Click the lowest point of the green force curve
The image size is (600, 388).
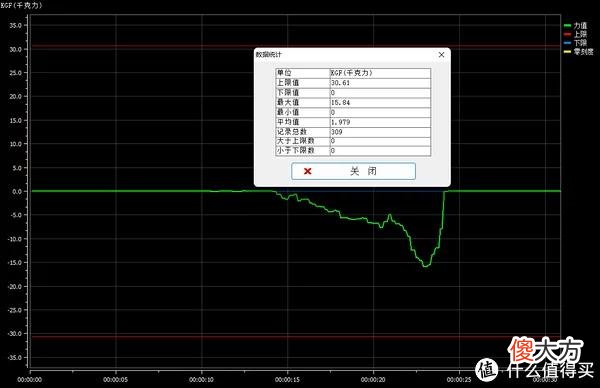[x=426, y=266]
